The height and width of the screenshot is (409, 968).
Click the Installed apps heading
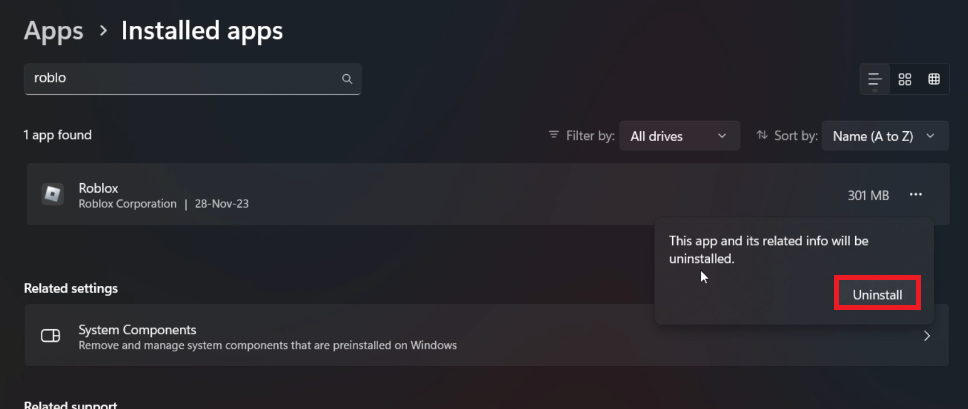click(x=202, y=31)
